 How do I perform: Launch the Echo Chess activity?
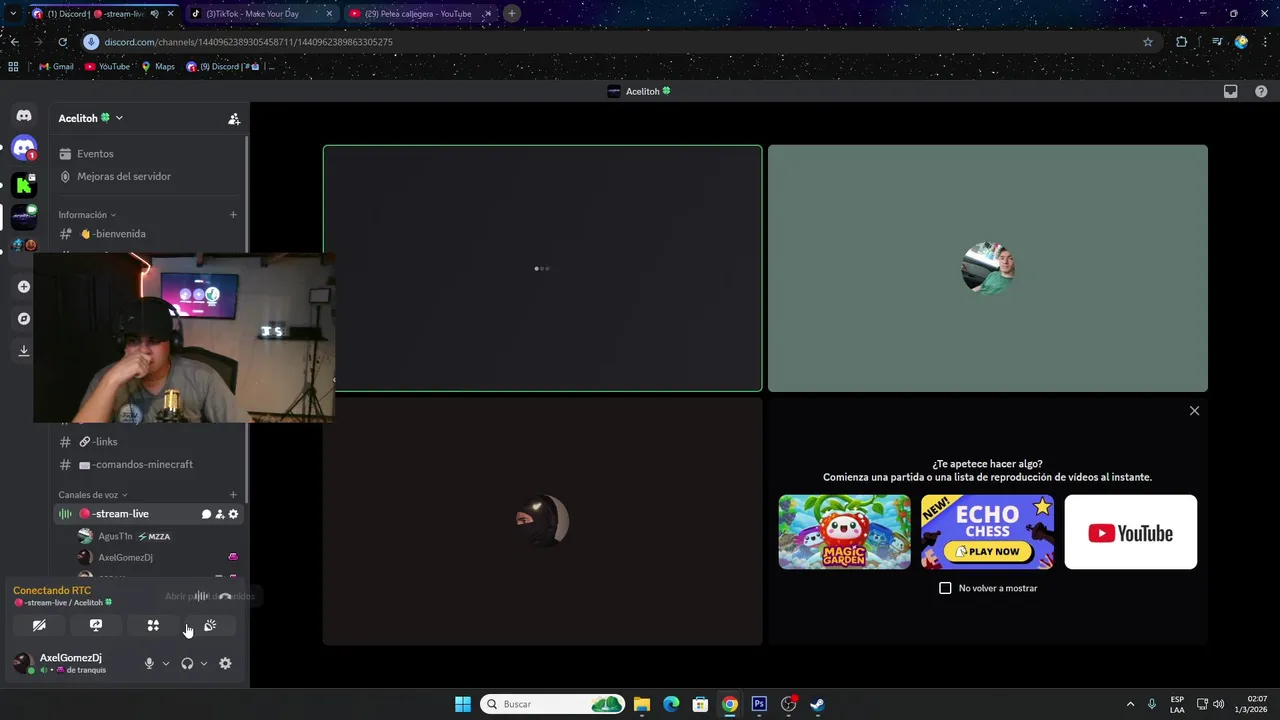pos(987,532)
